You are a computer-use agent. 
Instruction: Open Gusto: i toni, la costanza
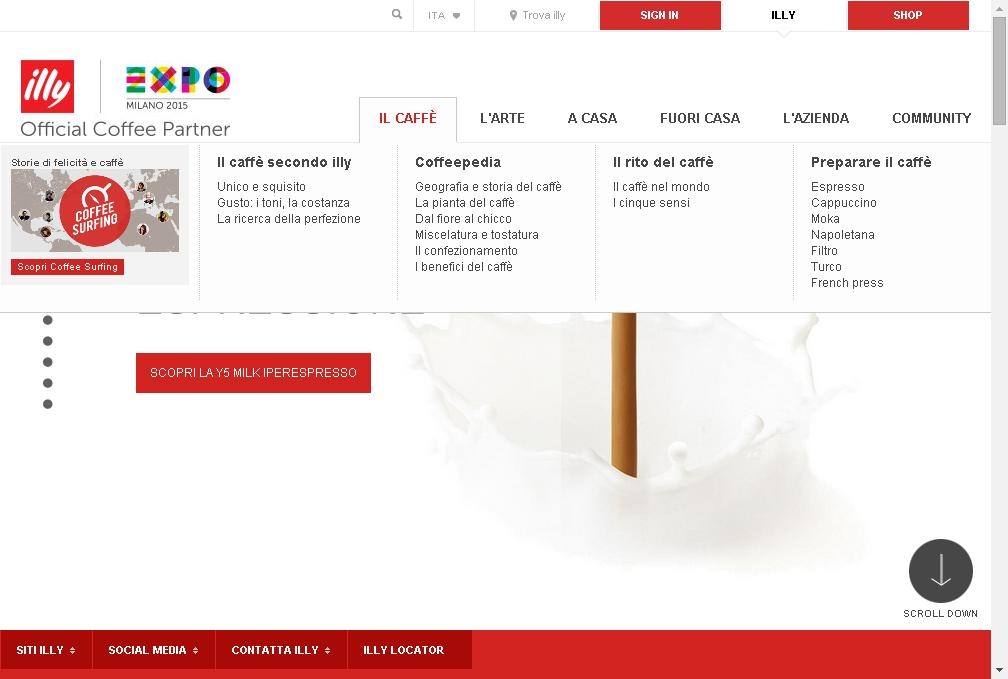pyautogui.click(x=283, y=203)
